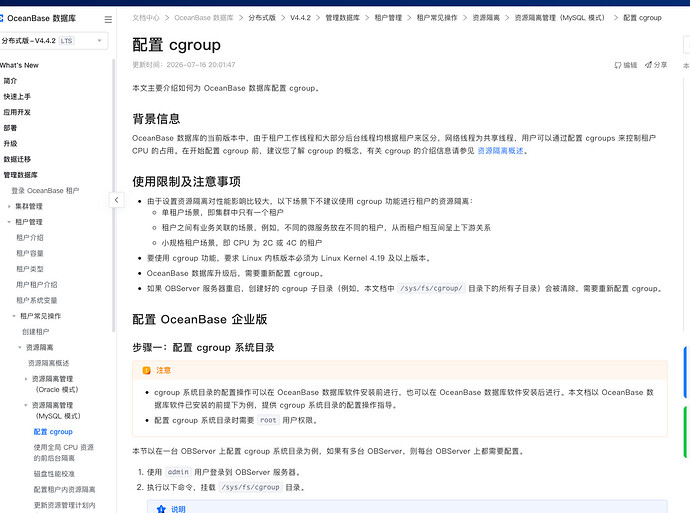Open 租户类型 page in sidebar
The image size is (690, 513).
pyautogui.click(x=30, y=269)
